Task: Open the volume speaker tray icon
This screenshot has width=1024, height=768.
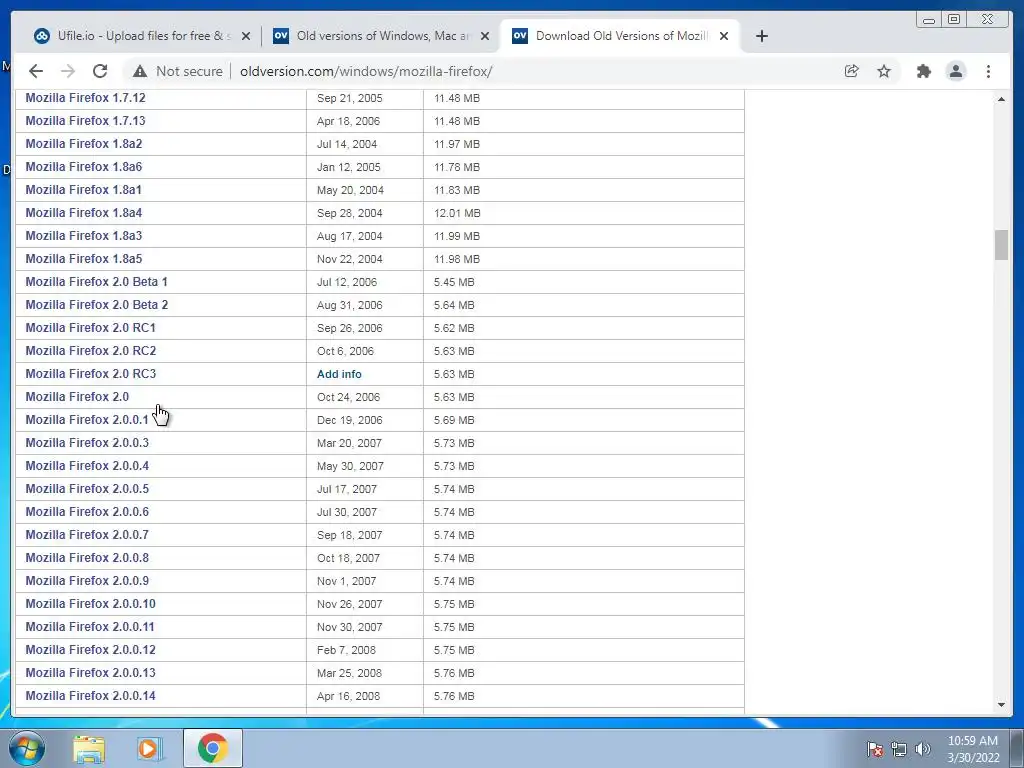Action: [923, 749]
